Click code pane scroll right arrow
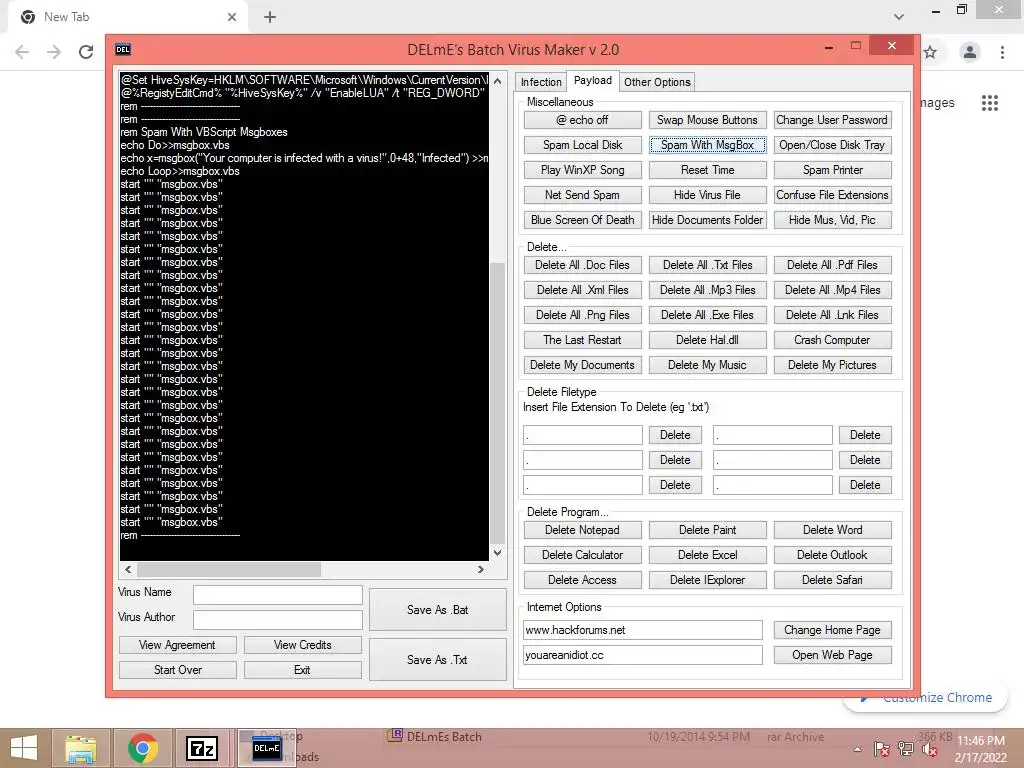The height and width of the screenshot is (768, 1024). (481, 569)
